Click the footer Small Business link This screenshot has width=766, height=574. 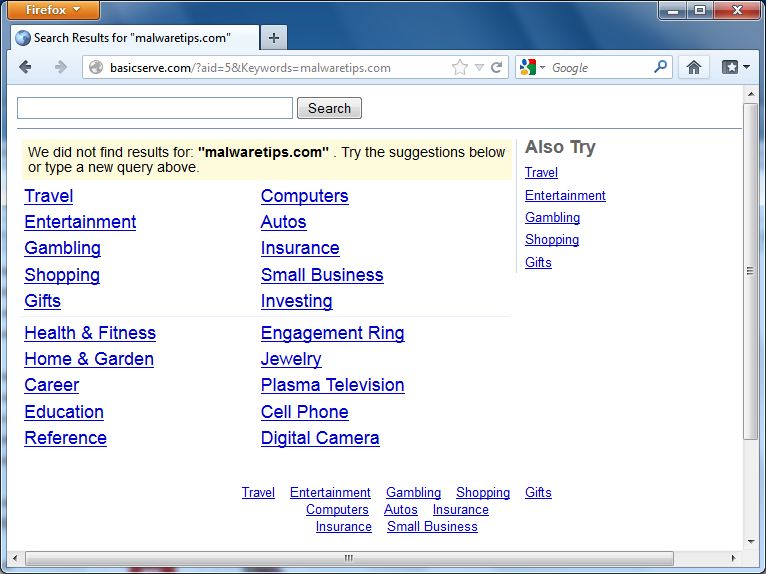tap(432, 527)
